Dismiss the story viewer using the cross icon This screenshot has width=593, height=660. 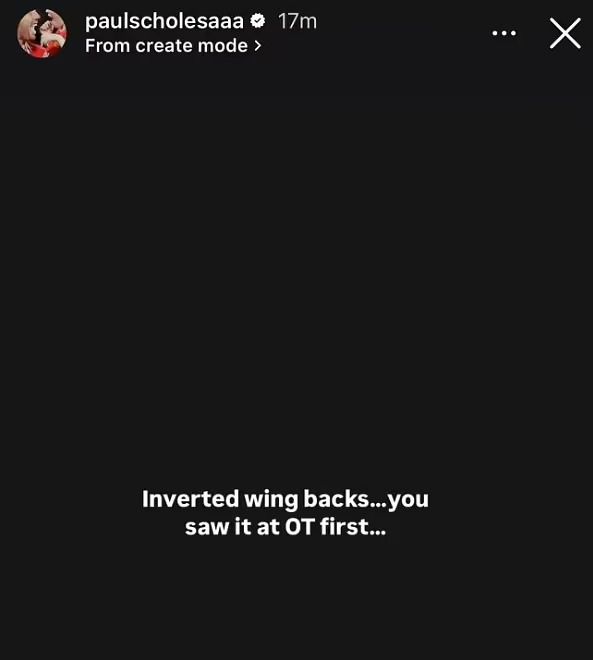coord(565,33)
